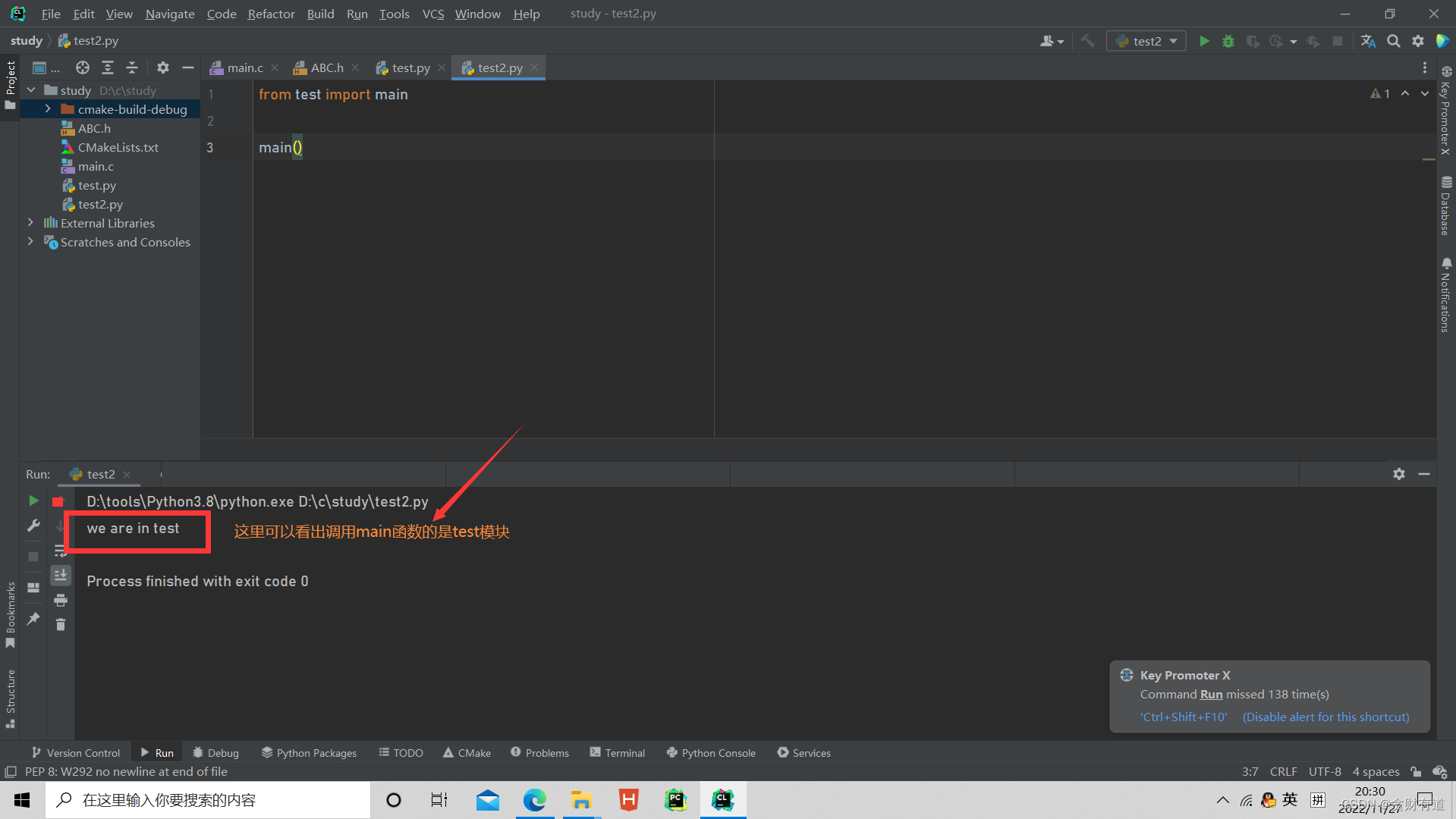Expand the cmake-build-debug folder
Screen dimensions: 1456x819
point(48,109)
